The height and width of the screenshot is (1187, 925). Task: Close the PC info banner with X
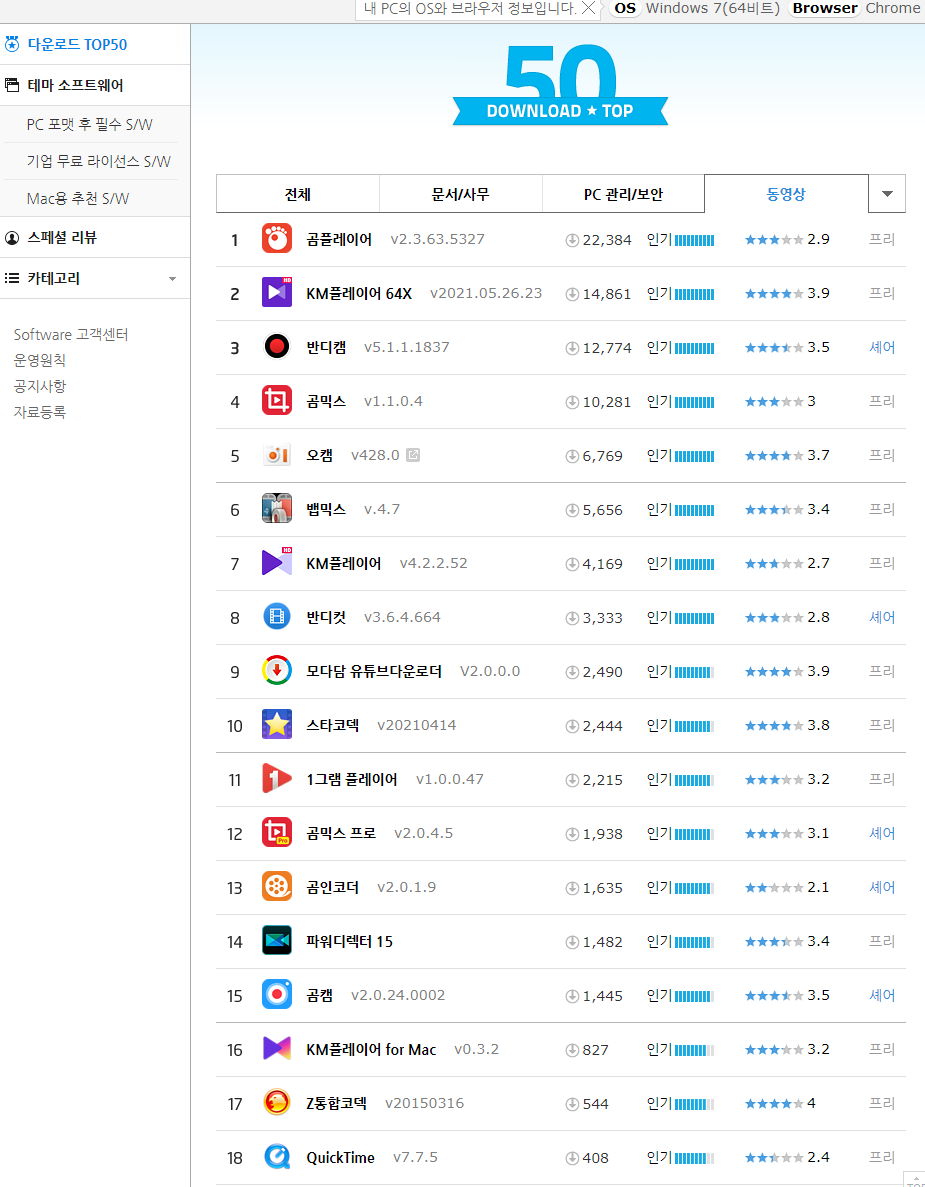[588, 8]
